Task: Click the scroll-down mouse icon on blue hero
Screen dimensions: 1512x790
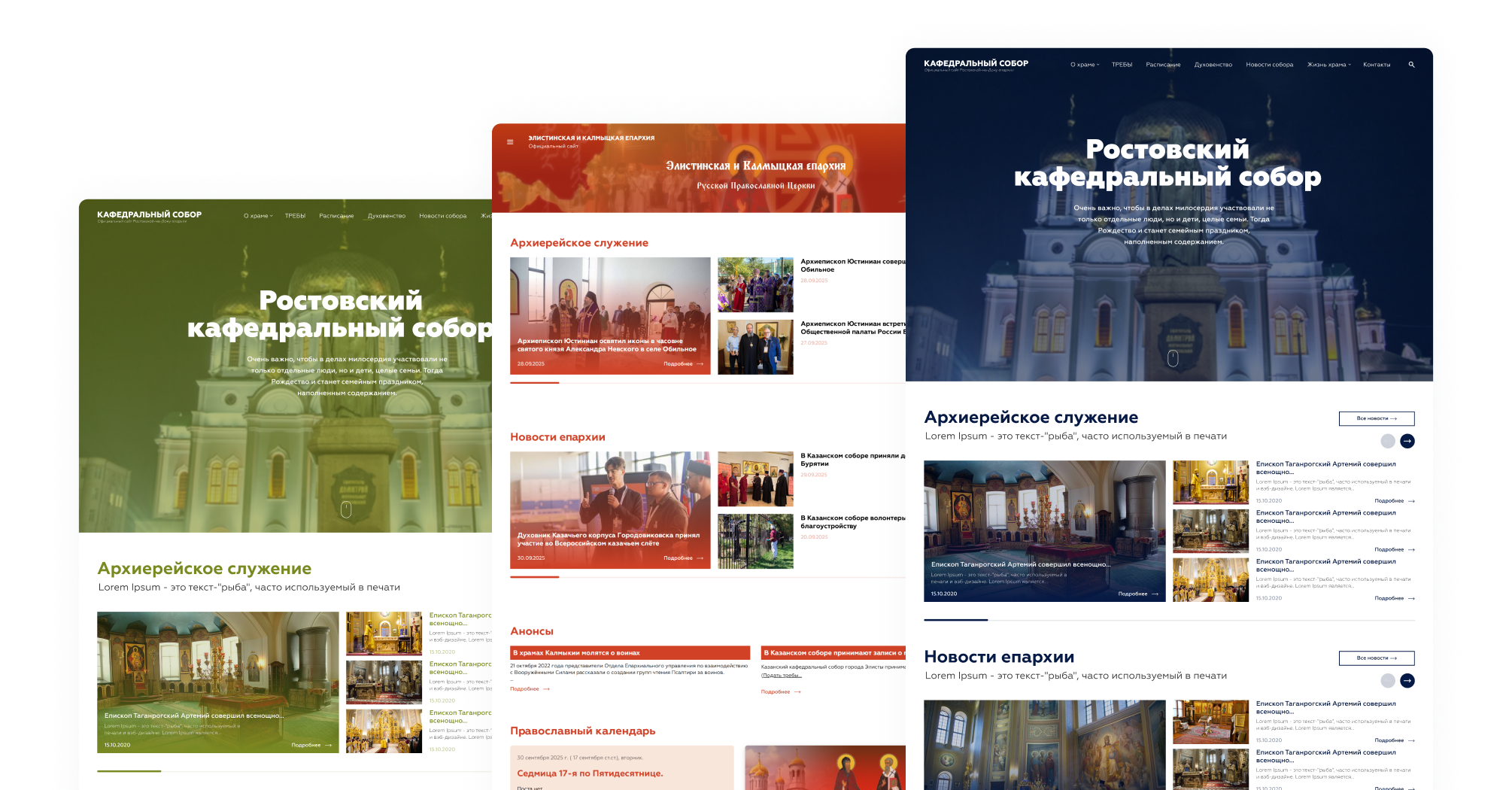Action: click(x=1173, y=358)
